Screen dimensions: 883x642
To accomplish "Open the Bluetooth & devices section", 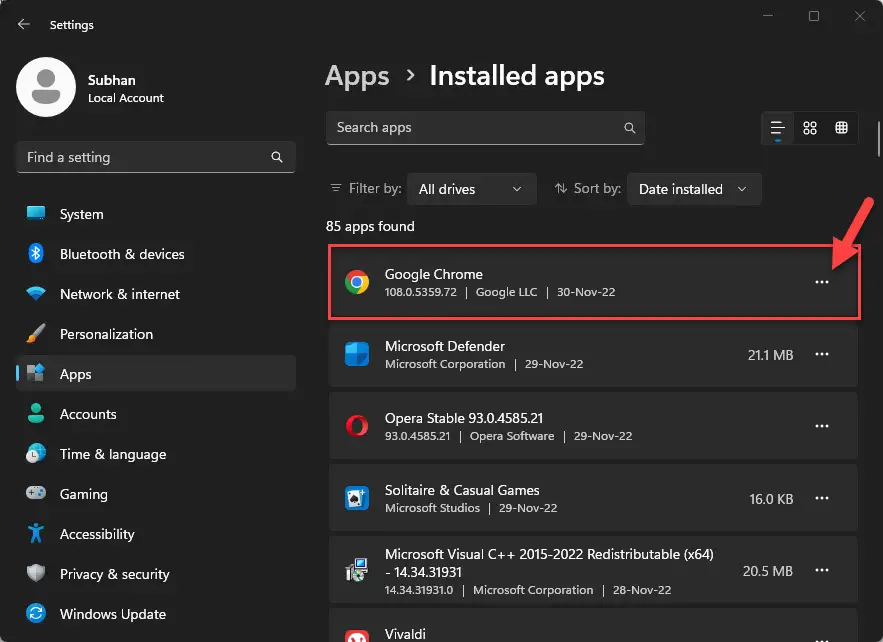I will (122, 254).
